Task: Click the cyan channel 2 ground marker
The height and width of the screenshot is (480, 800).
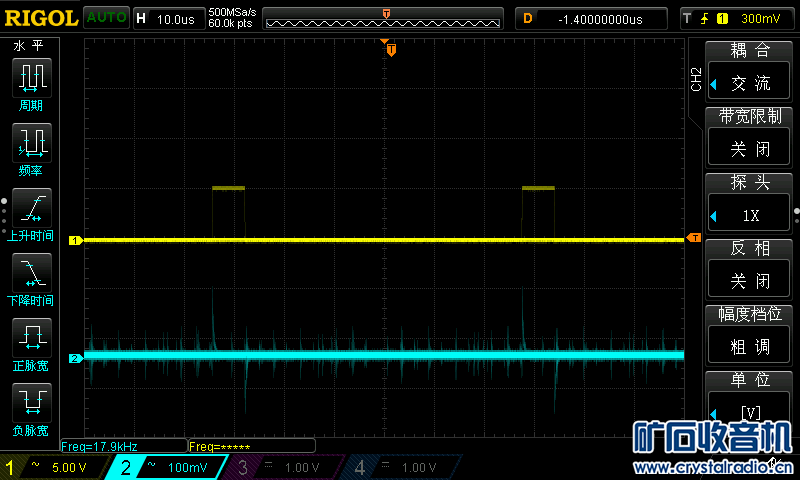Action: tap(74, 358)
